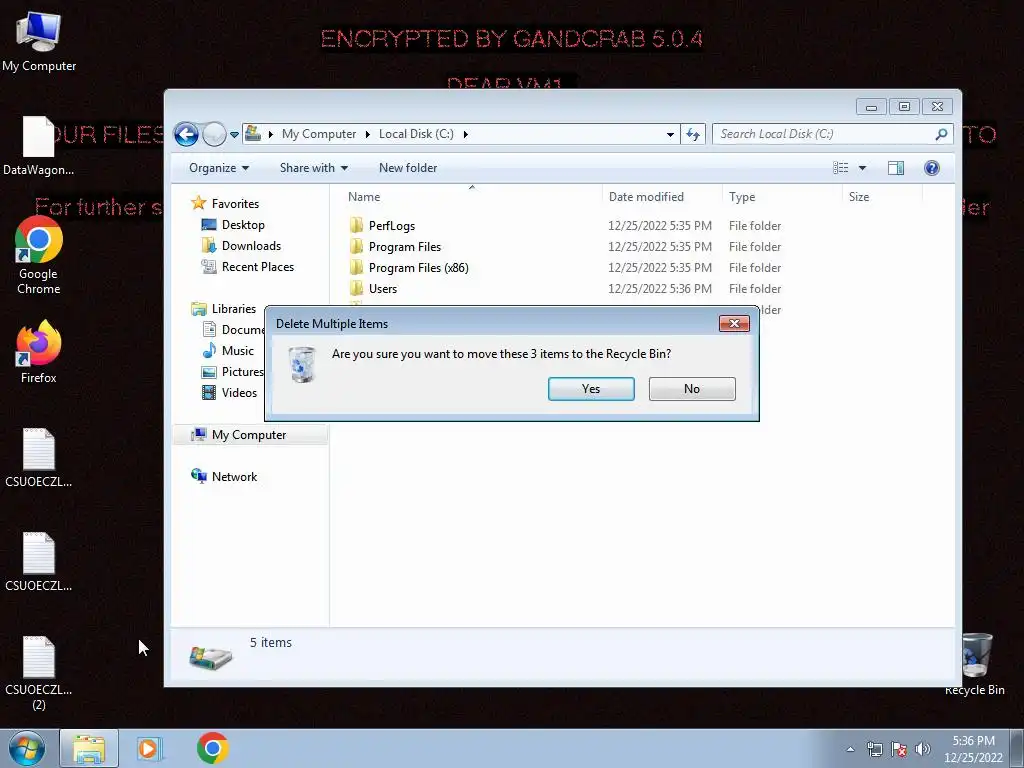Select Local Disk (C:) breadcrumb segment
This screenshot has height=768, width=1024.
416,134
